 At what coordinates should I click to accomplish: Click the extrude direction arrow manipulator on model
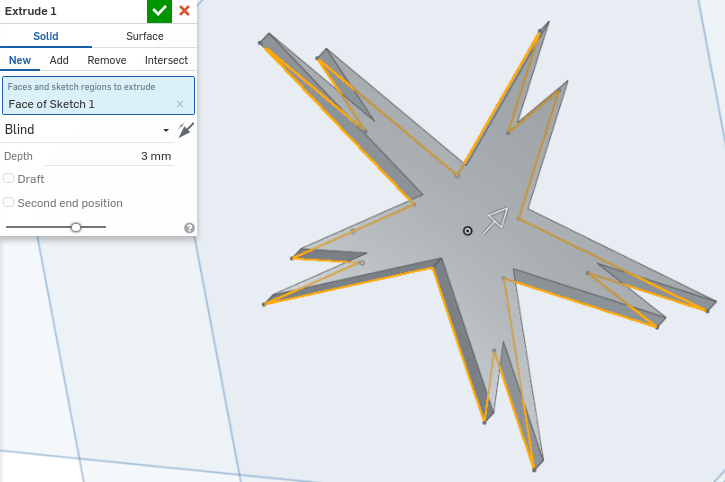tap(496, 221)
